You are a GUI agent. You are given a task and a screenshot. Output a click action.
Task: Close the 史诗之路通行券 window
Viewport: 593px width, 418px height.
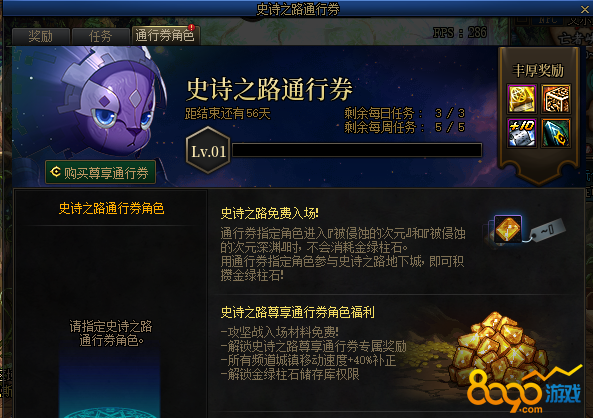584,9
